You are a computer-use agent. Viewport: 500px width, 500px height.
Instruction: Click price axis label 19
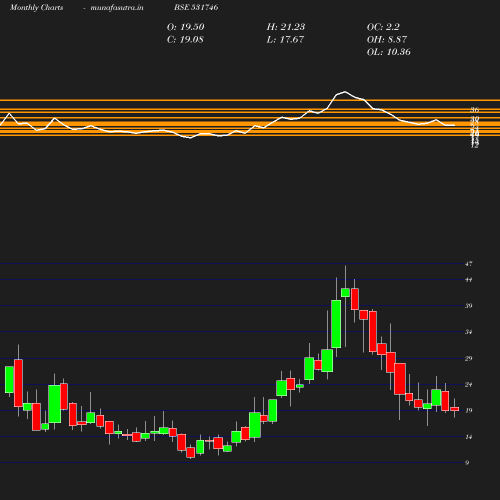469,411
